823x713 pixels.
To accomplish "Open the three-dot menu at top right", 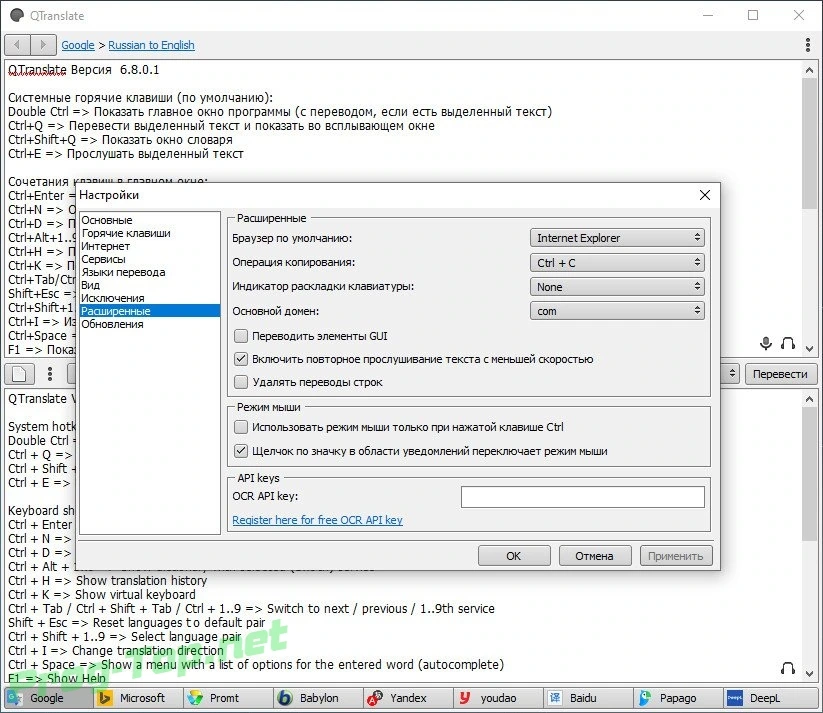I will [808, 45].
